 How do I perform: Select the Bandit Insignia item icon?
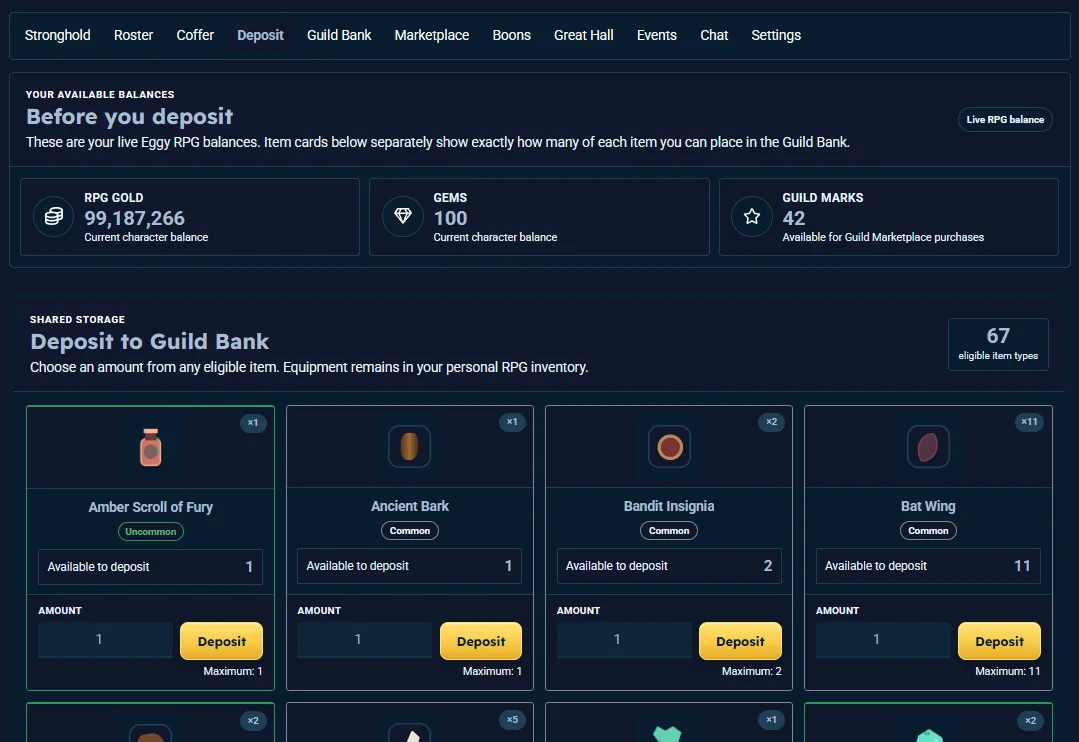669,447
